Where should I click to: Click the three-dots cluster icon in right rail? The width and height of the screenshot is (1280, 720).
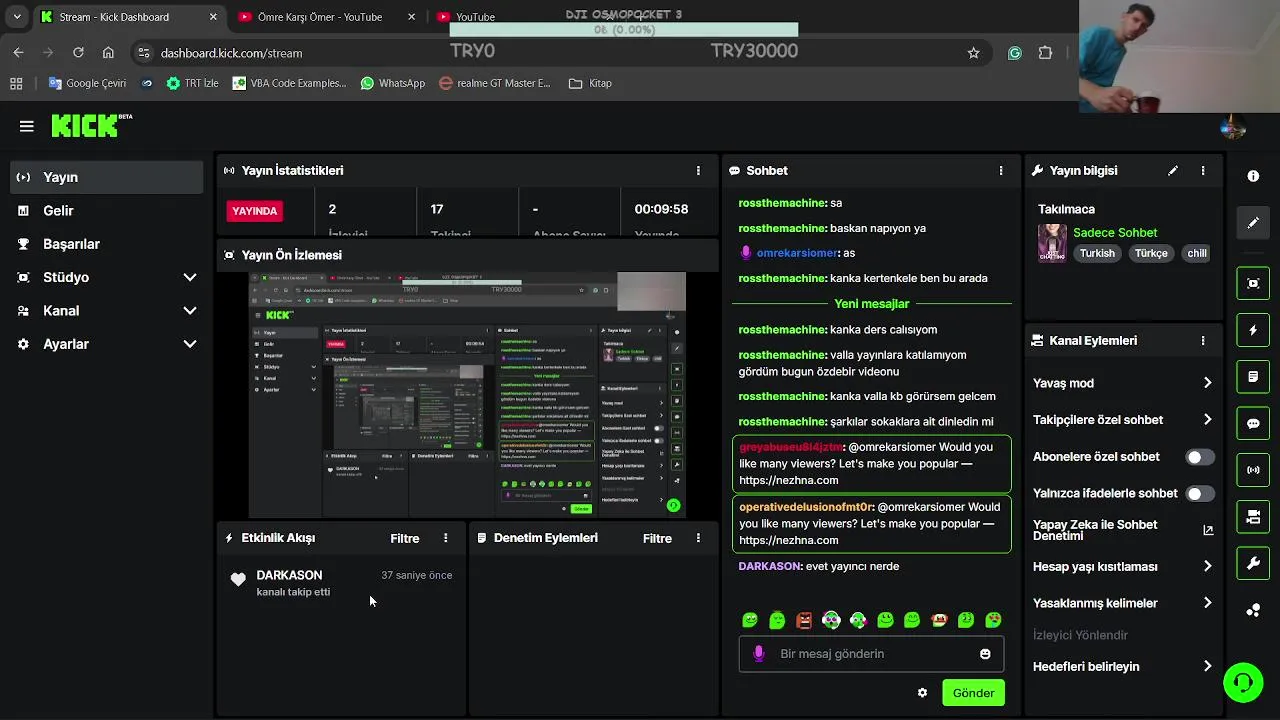(x=1253, y=610)
